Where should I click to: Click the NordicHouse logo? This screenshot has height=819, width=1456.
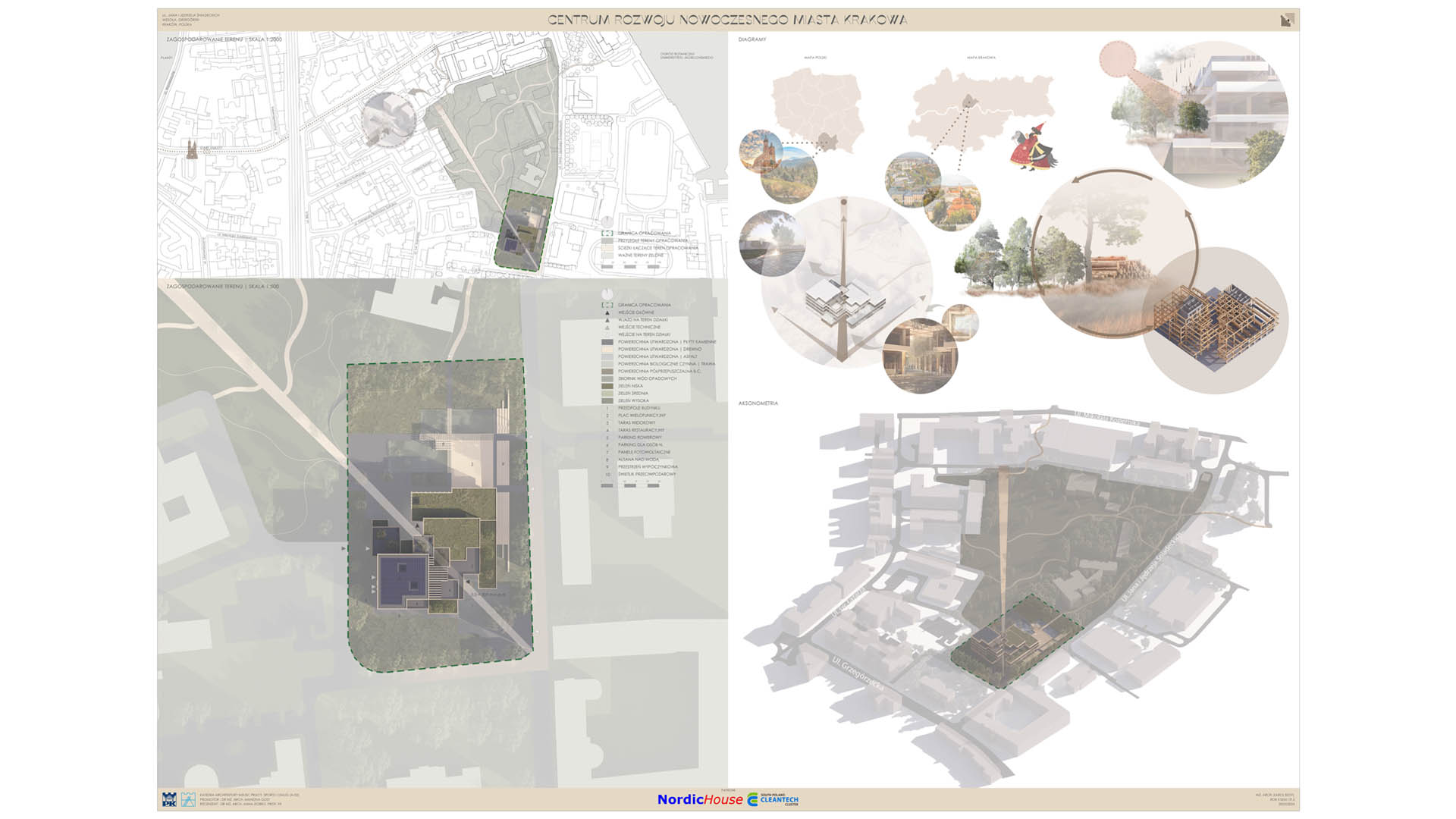click(699, 799)
